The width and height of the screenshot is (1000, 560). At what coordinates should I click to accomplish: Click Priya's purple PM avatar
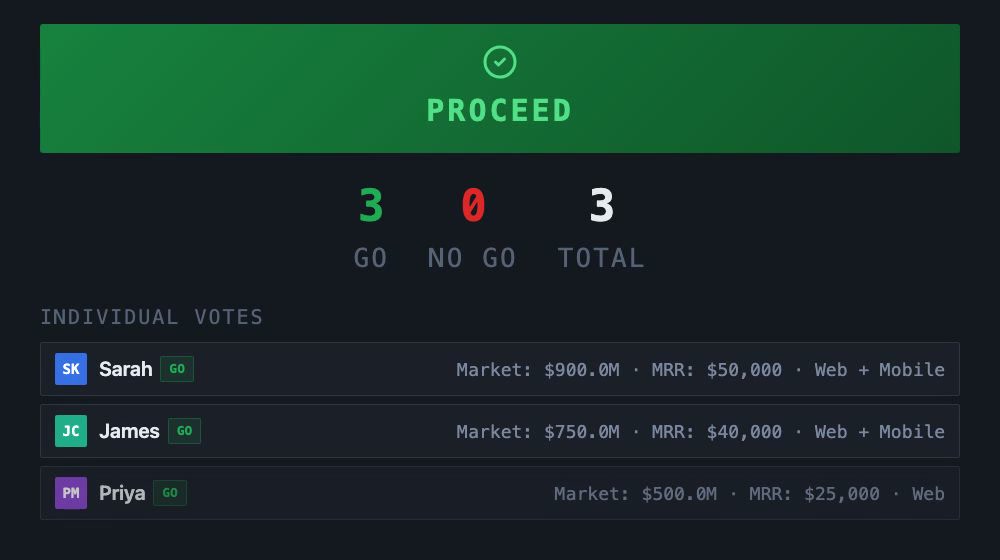[71, 493]
